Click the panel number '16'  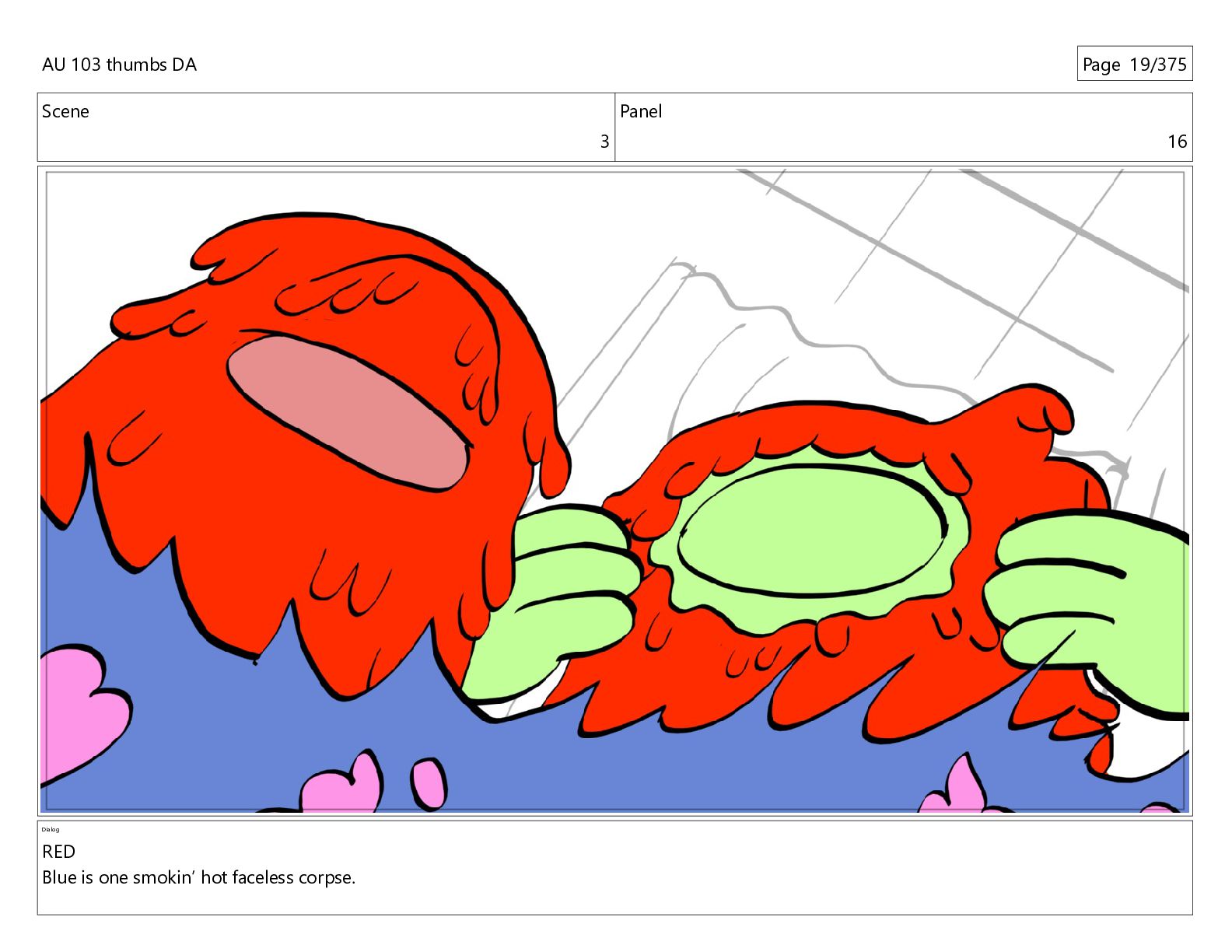pos(1177,142)
